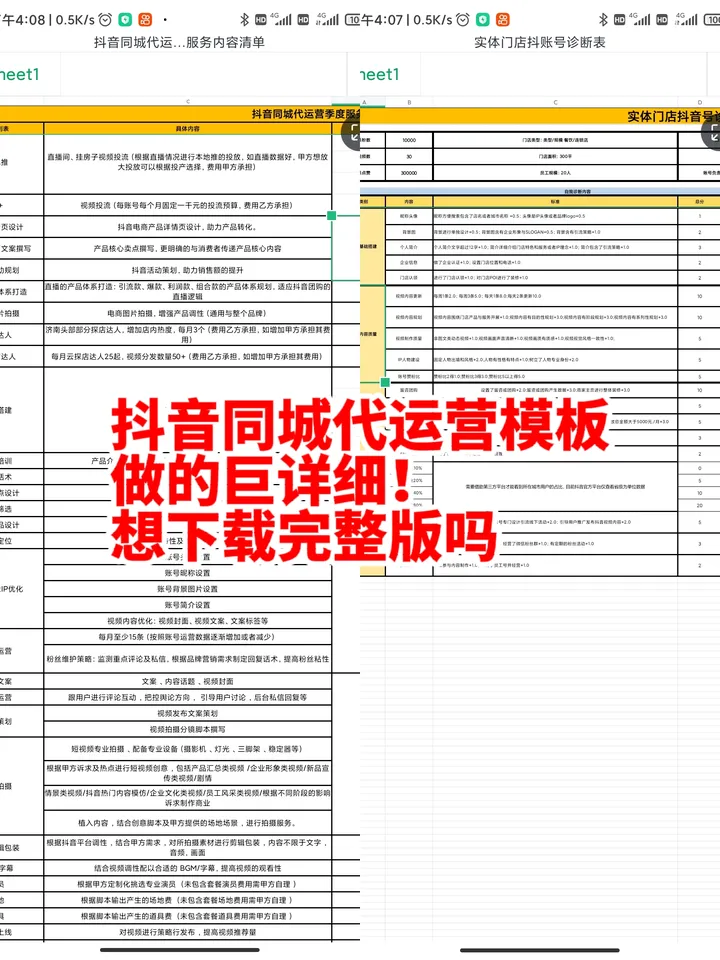Tap the green selection handle in right sheet

tap(385, 382)
